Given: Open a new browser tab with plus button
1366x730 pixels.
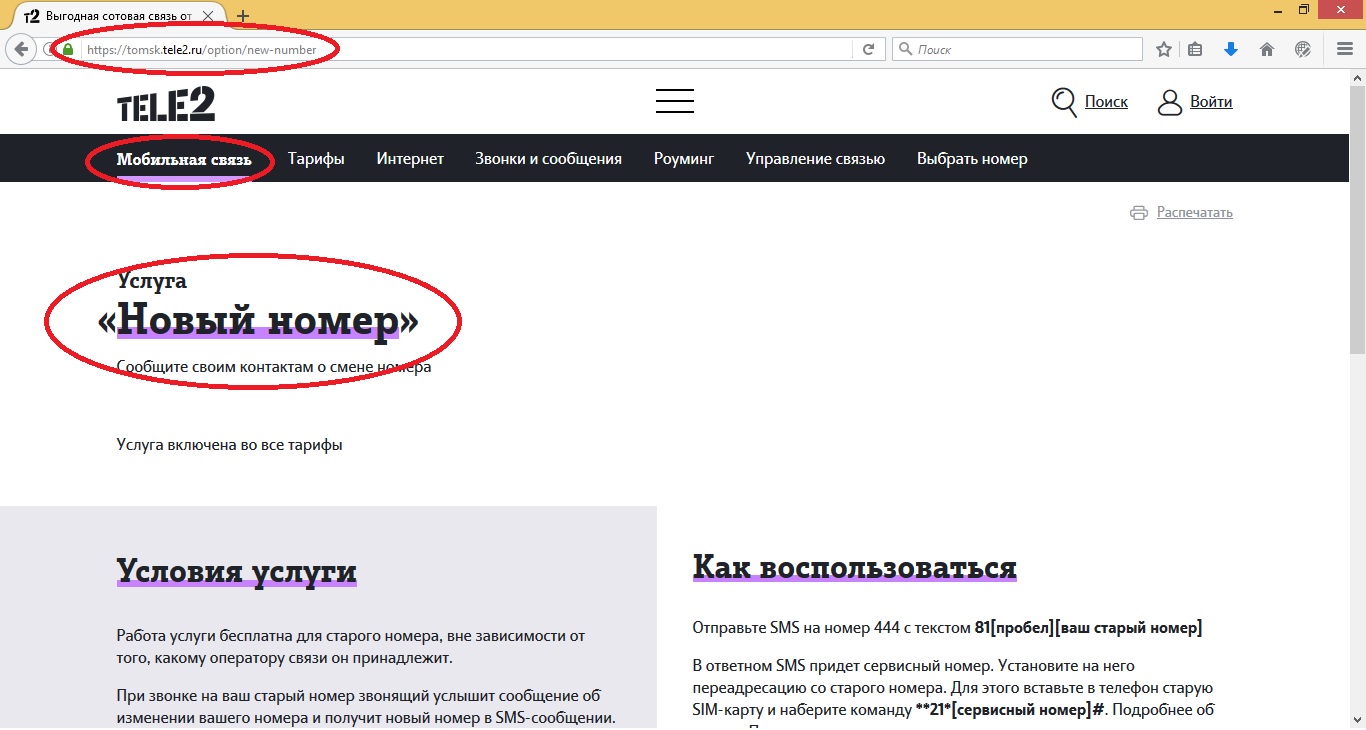Looking at the screenshot, I should tap(245, 16).
